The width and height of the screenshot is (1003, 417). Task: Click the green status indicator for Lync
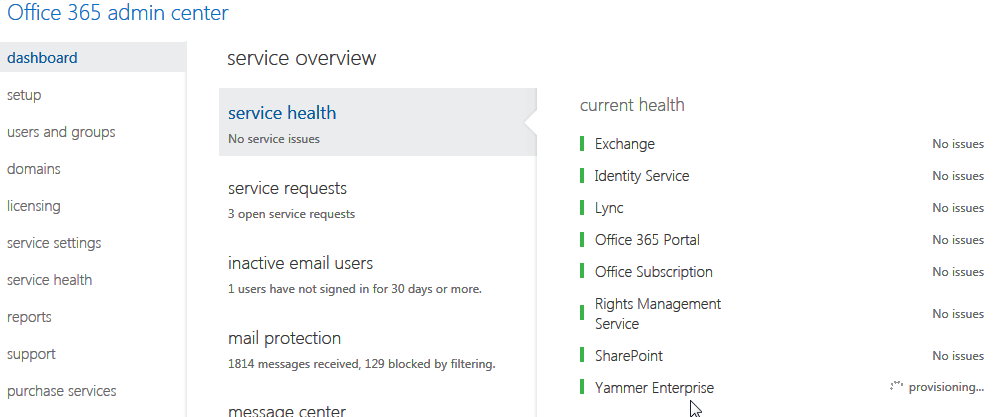(582, 208)
